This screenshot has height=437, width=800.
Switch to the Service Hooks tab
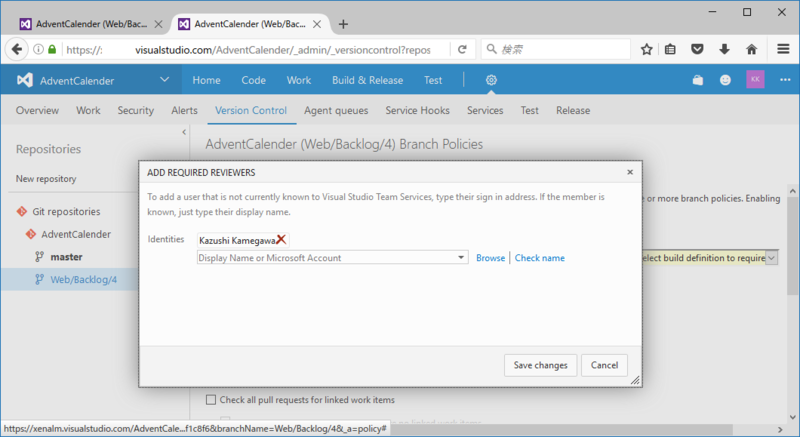tap(417, 110)
